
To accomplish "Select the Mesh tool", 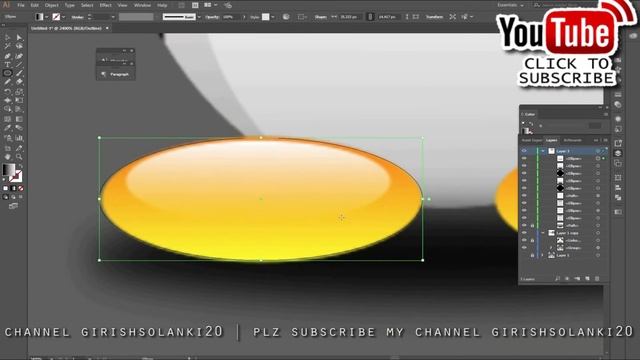I will coord(7,119).
